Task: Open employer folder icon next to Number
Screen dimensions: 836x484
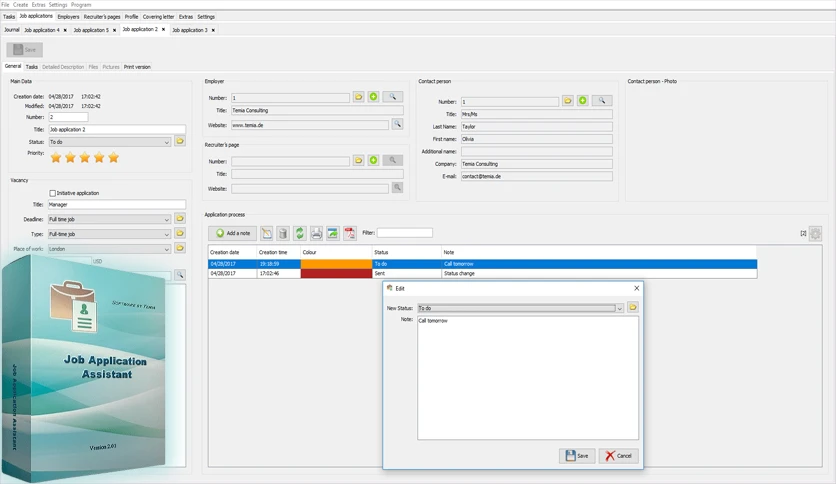Action: [358, 97]
